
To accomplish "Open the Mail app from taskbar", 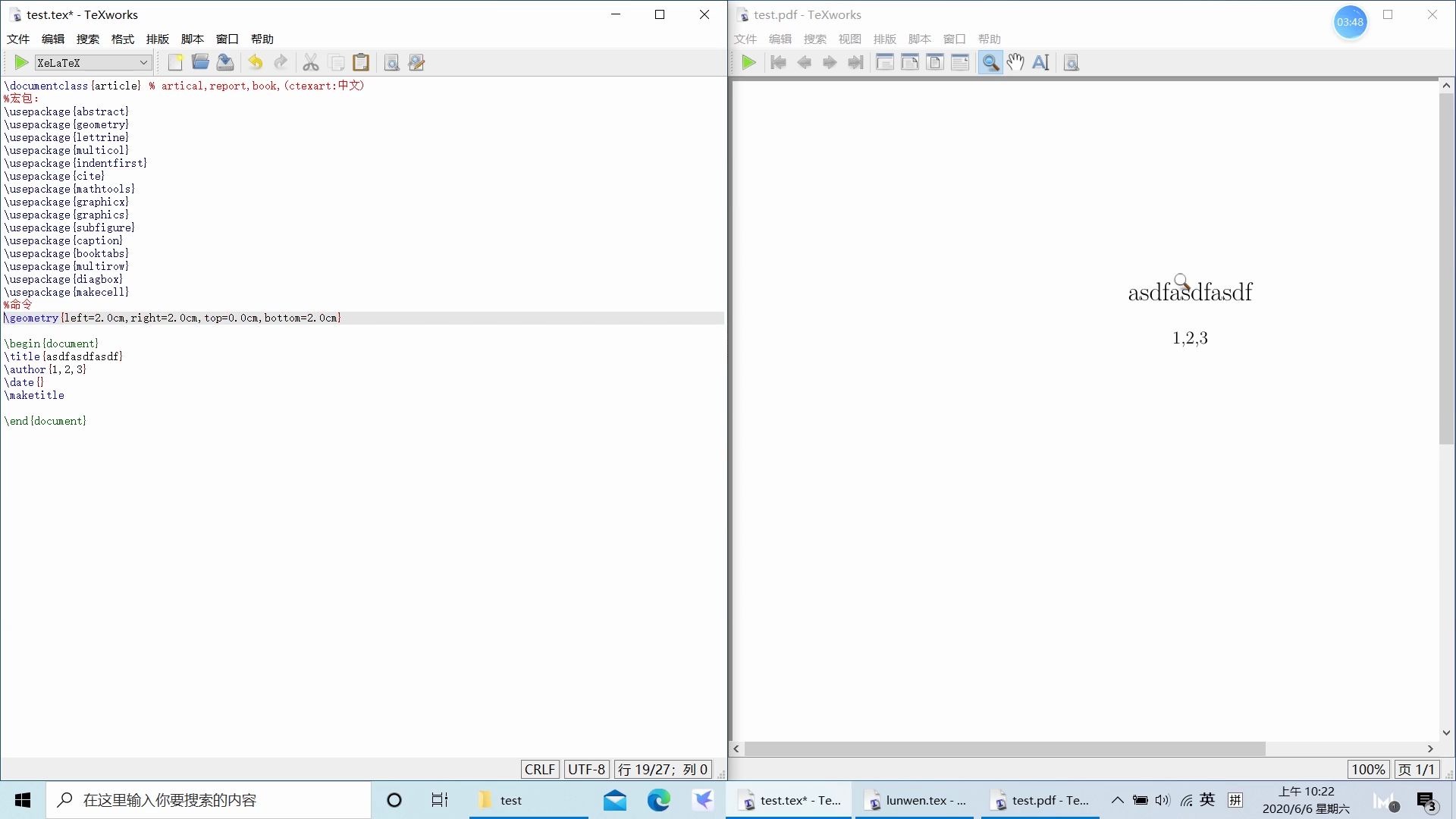I will pyautogui.click(x=615, y=800).
